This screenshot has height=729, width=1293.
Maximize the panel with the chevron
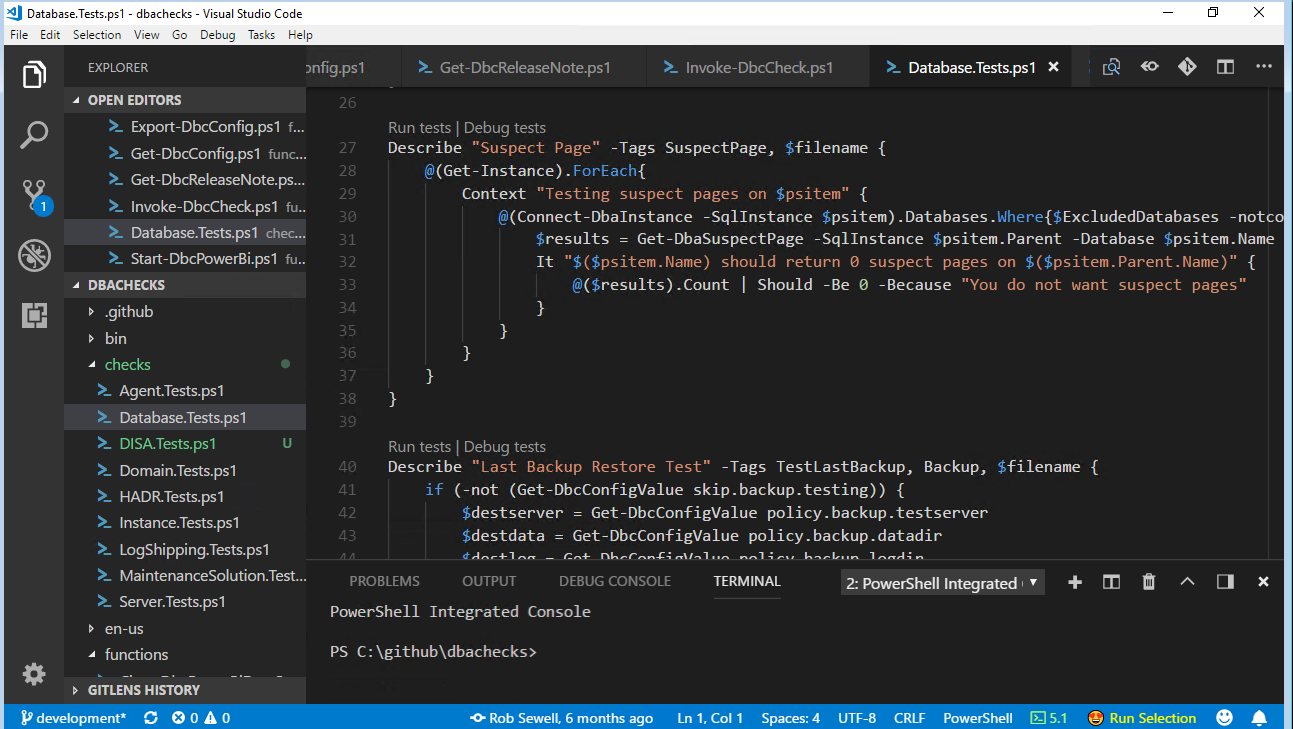1186,581
